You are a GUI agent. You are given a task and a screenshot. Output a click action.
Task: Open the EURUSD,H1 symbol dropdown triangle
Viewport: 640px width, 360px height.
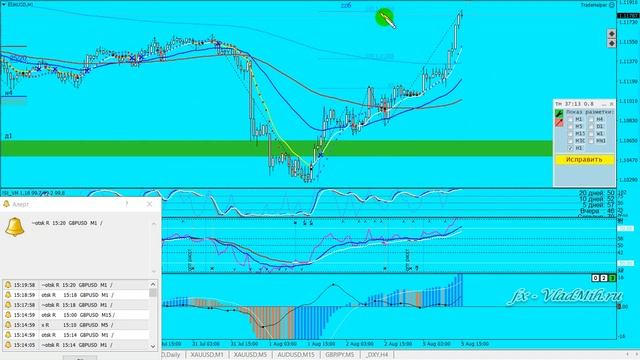pyautogui.click(x=4, y=4)
